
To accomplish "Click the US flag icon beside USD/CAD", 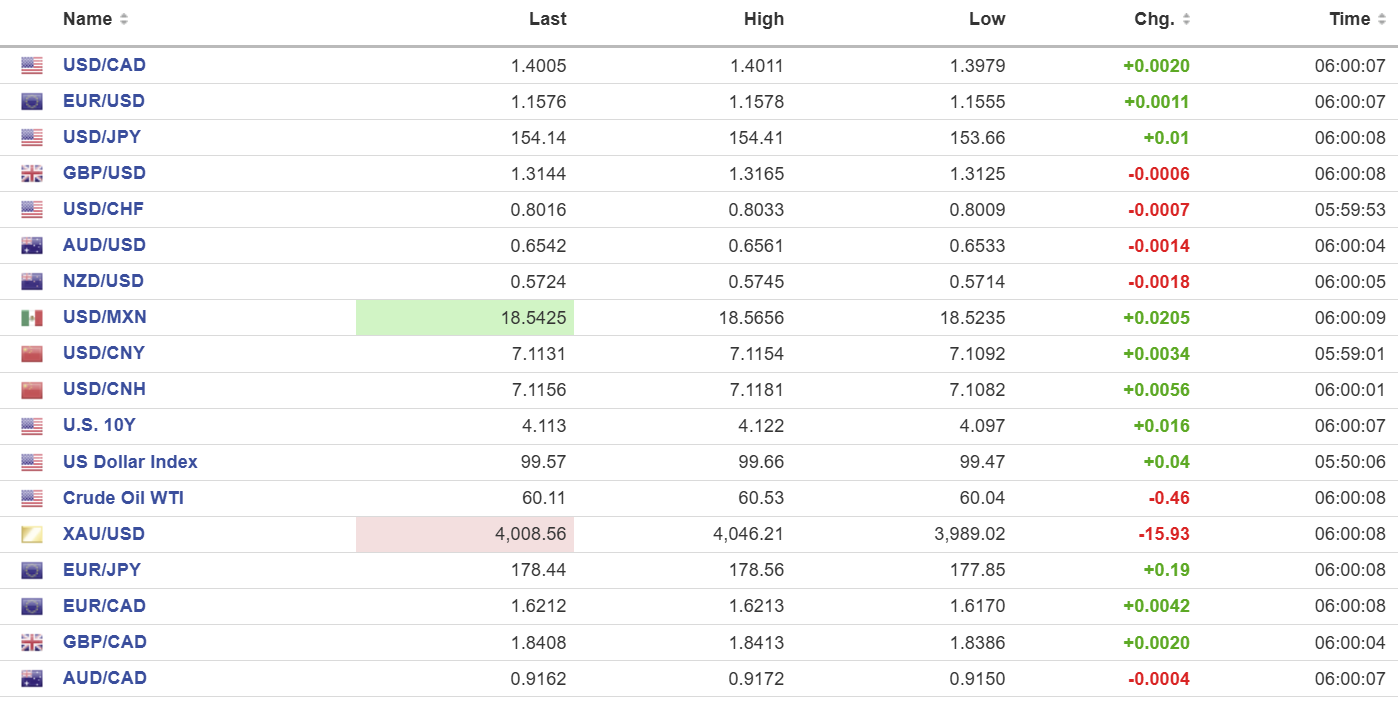I will point(32,66).
